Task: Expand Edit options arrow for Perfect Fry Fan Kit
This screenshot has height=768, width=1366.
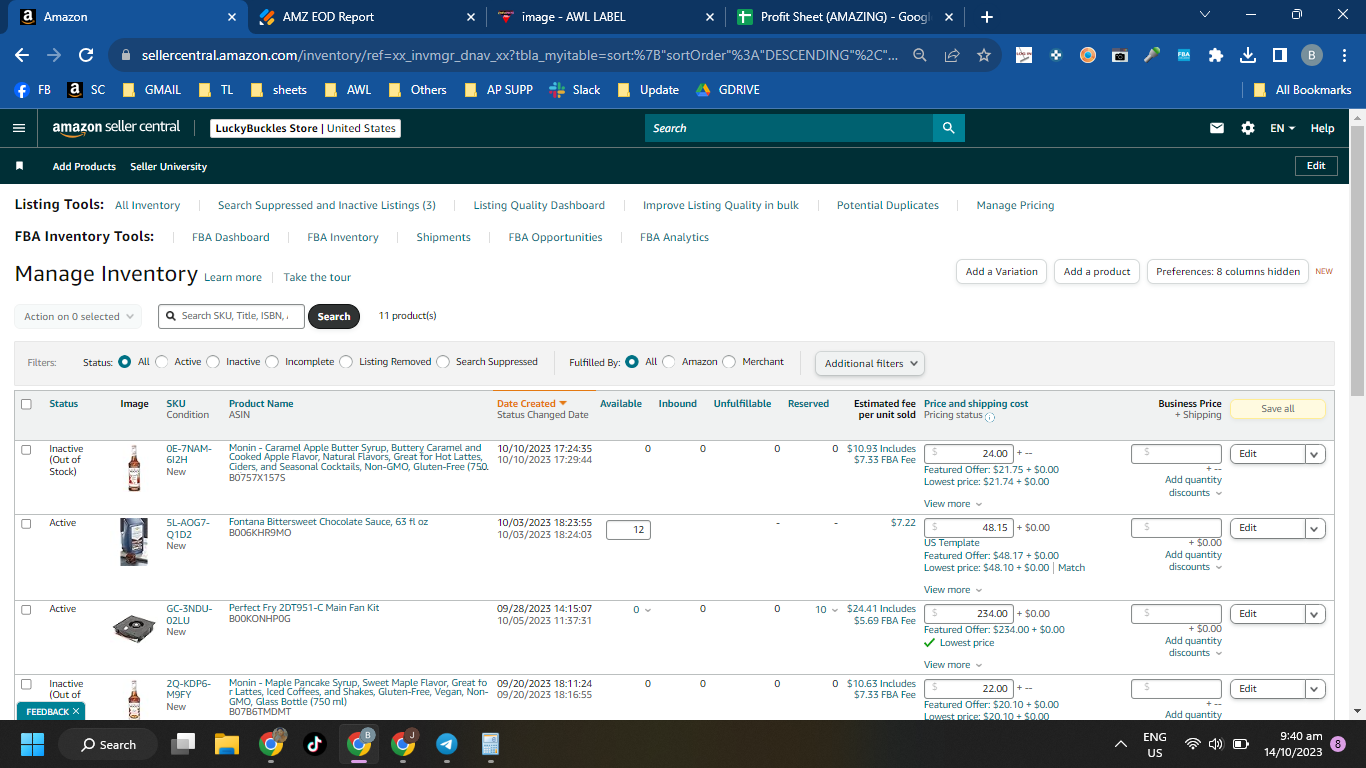Action: (x=1315, y=614)
